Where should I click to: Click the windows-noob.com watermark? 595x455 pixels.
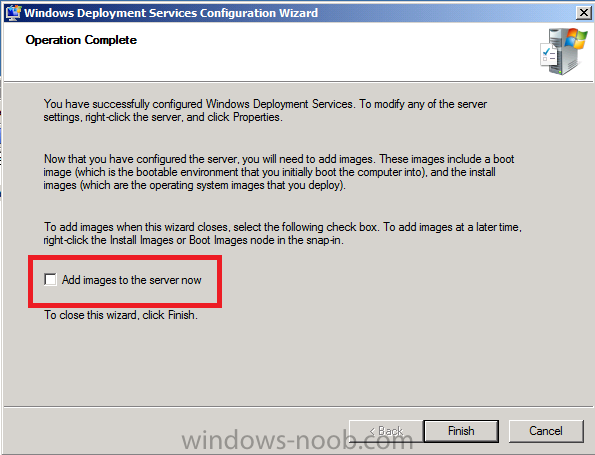pyautogui.click(x=297, y=440)
